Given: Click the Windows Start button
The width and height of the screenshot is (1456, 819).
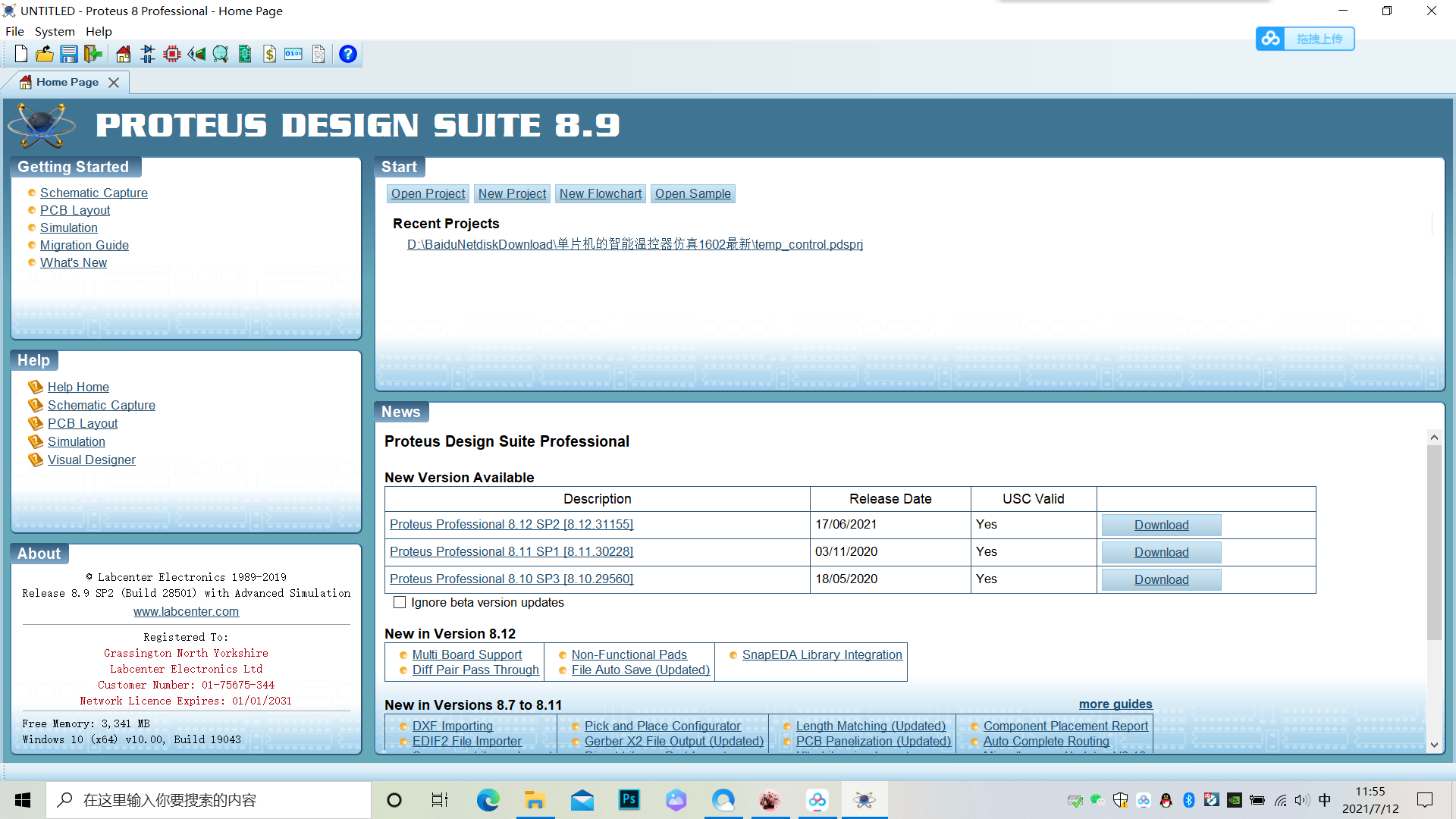Looking at the screenshot, I should [23, 800].
